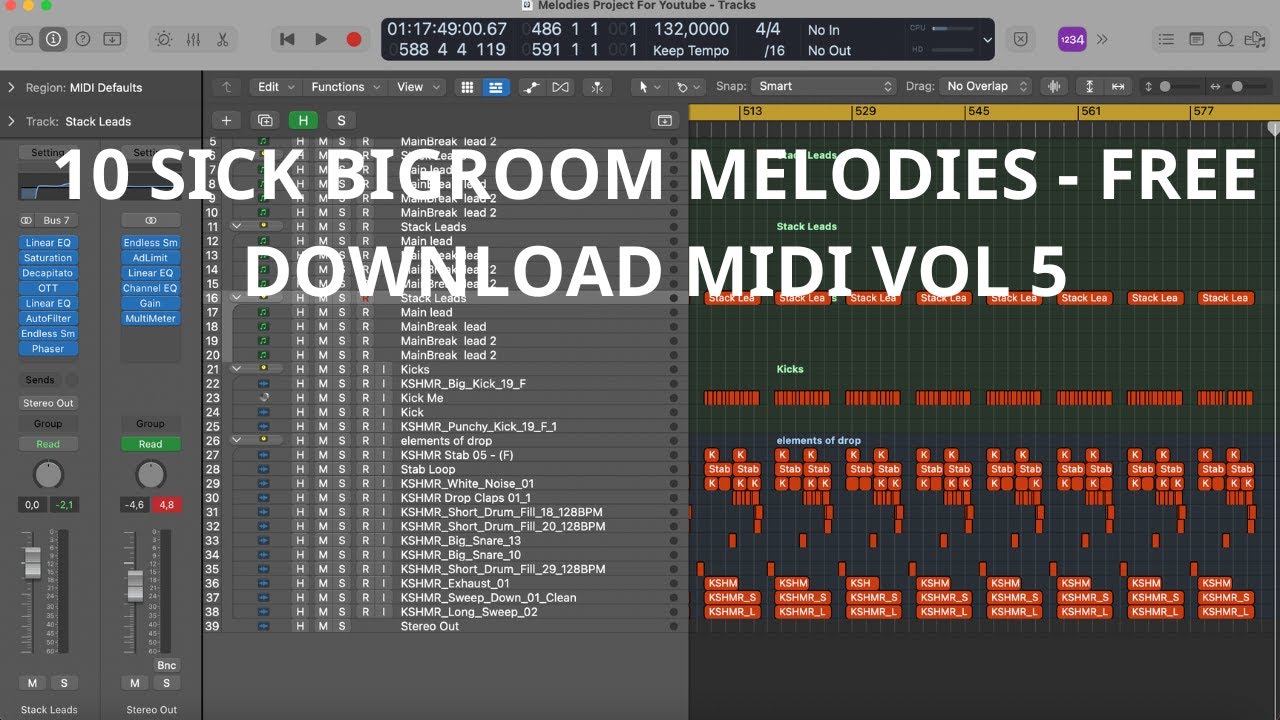Mute the KSHMR_Big_Kick_19_F track

coord(322,384)
